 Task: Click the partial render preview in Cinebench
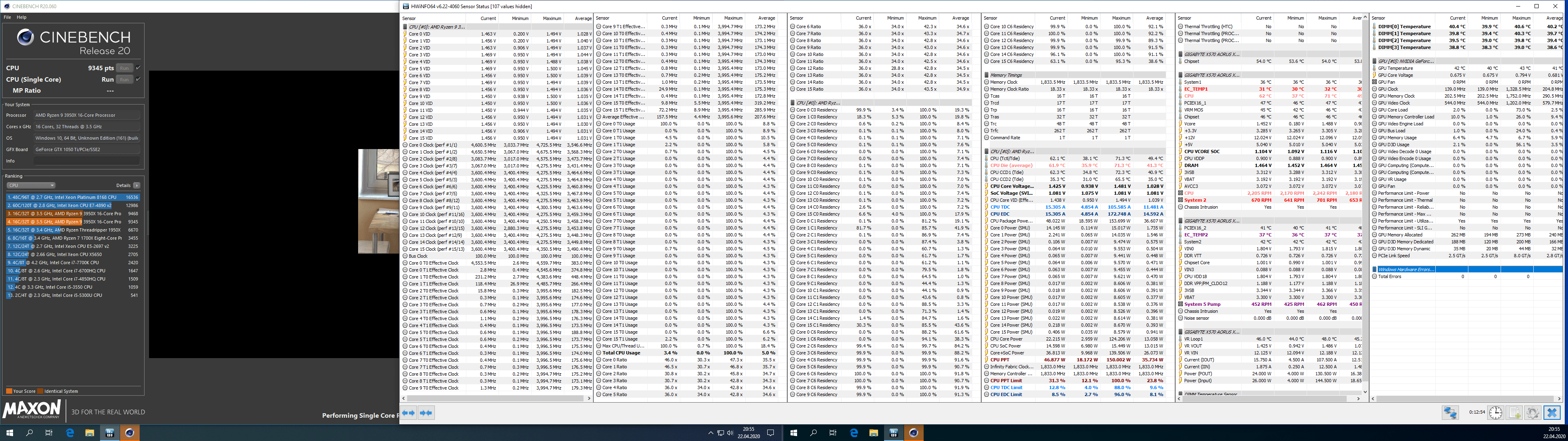click(x=378, y=201)
